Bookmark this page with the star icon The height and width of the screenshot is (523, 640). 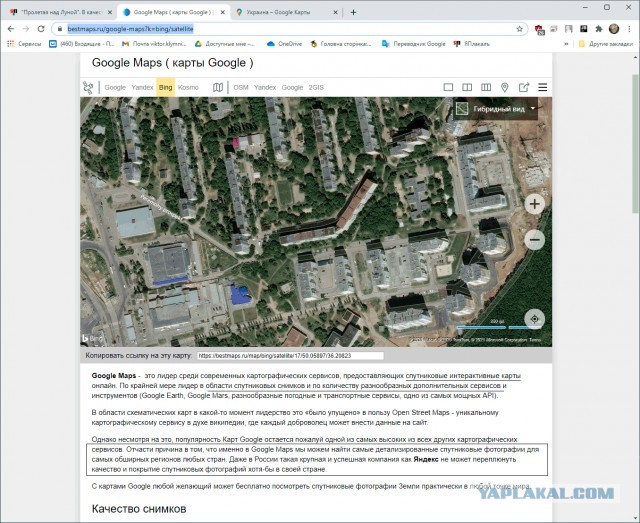pos(519,29)
